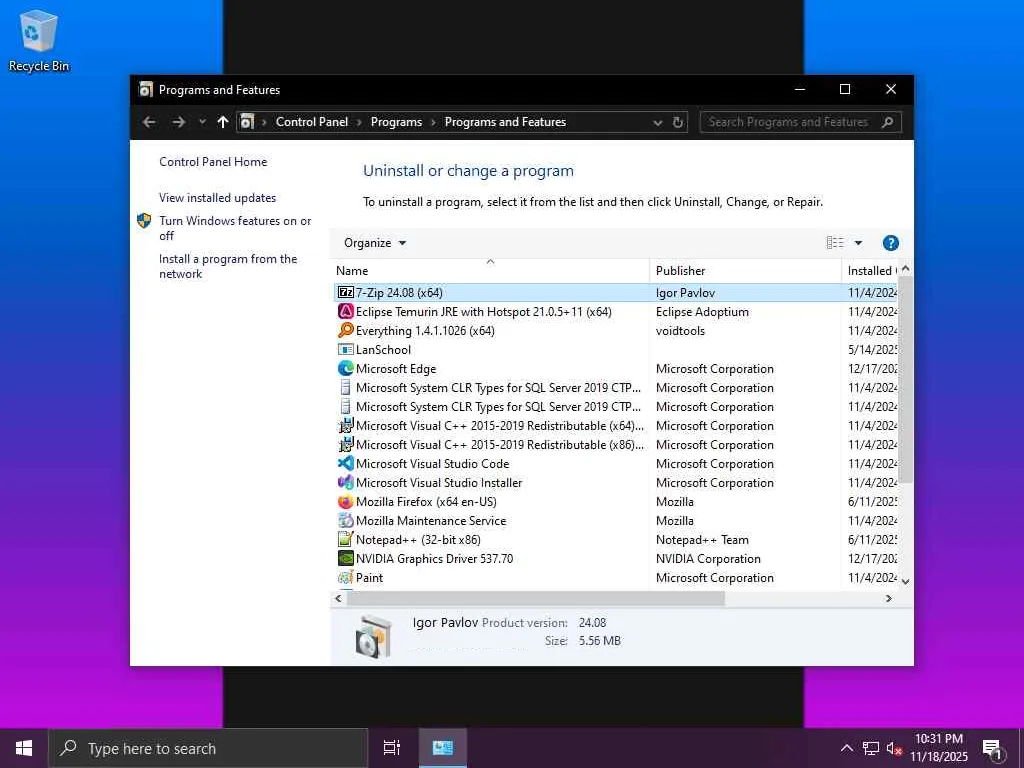Expand chevron after Control Panel breadcrumb
The image size is (1024, 768).
click(359, 122)
